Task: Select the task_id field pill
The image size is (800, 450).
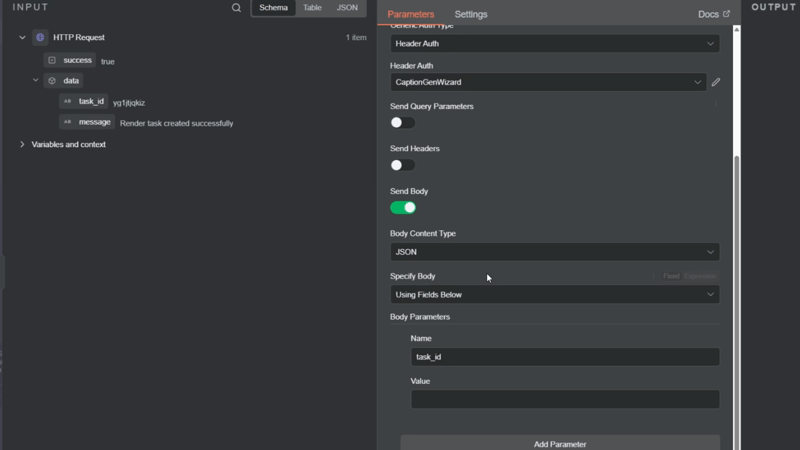Action: pos(84,102)
